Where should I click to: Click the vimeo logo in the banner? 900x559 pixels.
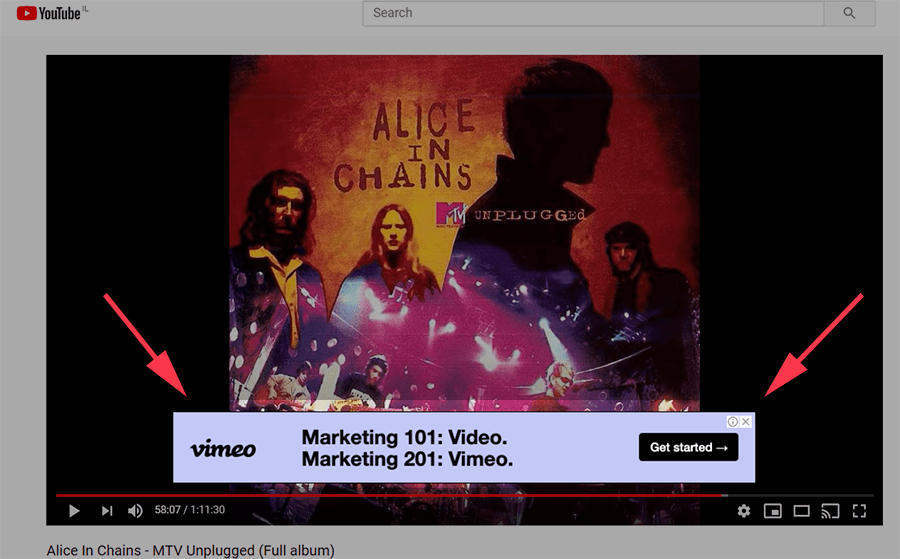(223, 449)
